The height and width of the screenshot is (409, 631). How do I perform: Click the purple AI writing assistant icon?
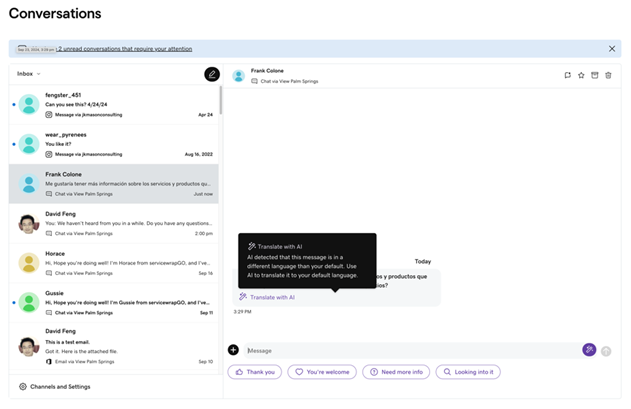(x=589, y=349)
